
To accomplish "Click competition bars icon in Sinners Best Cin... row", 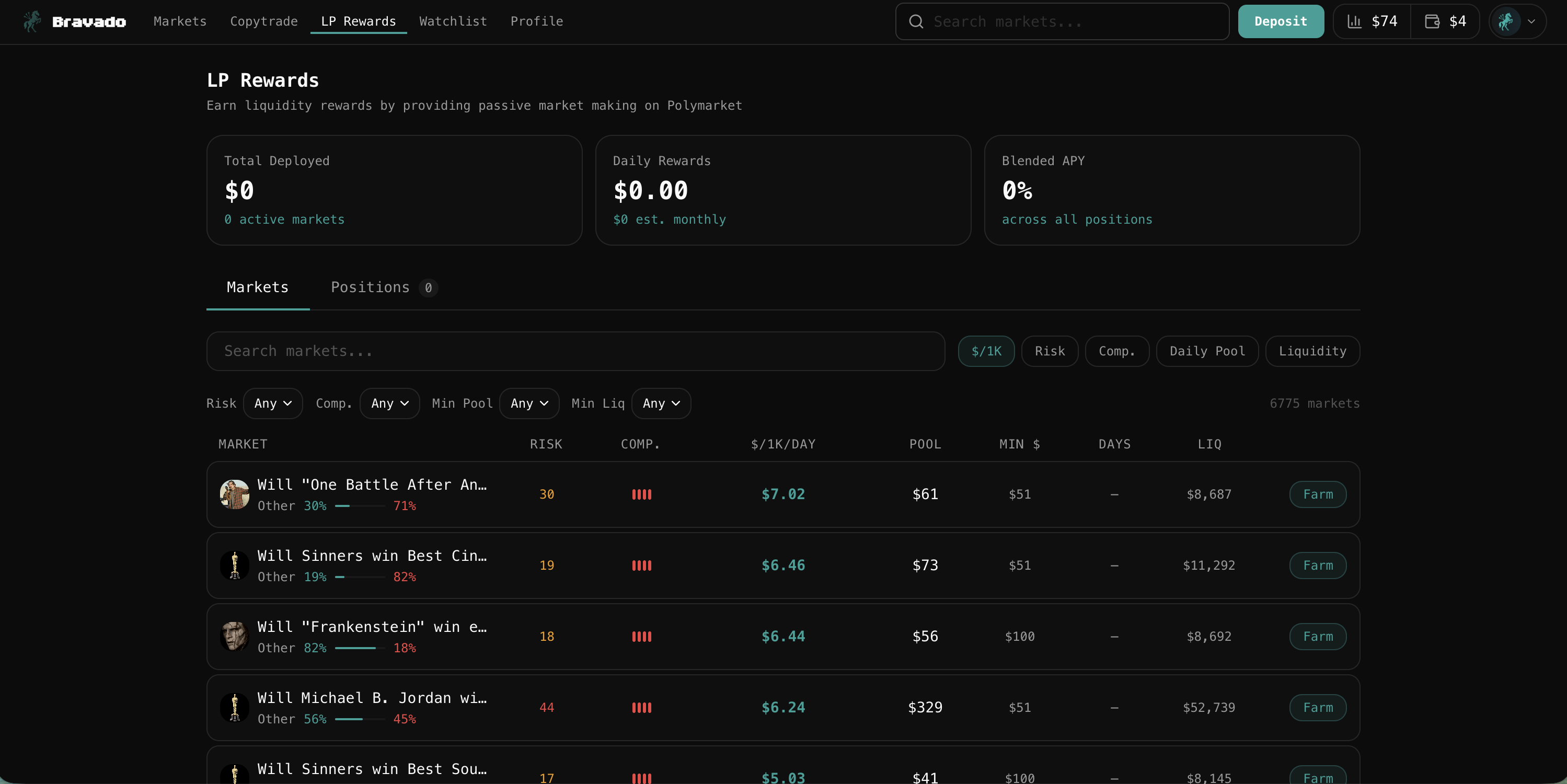I will pyautogui.click(x=641, y=566).
